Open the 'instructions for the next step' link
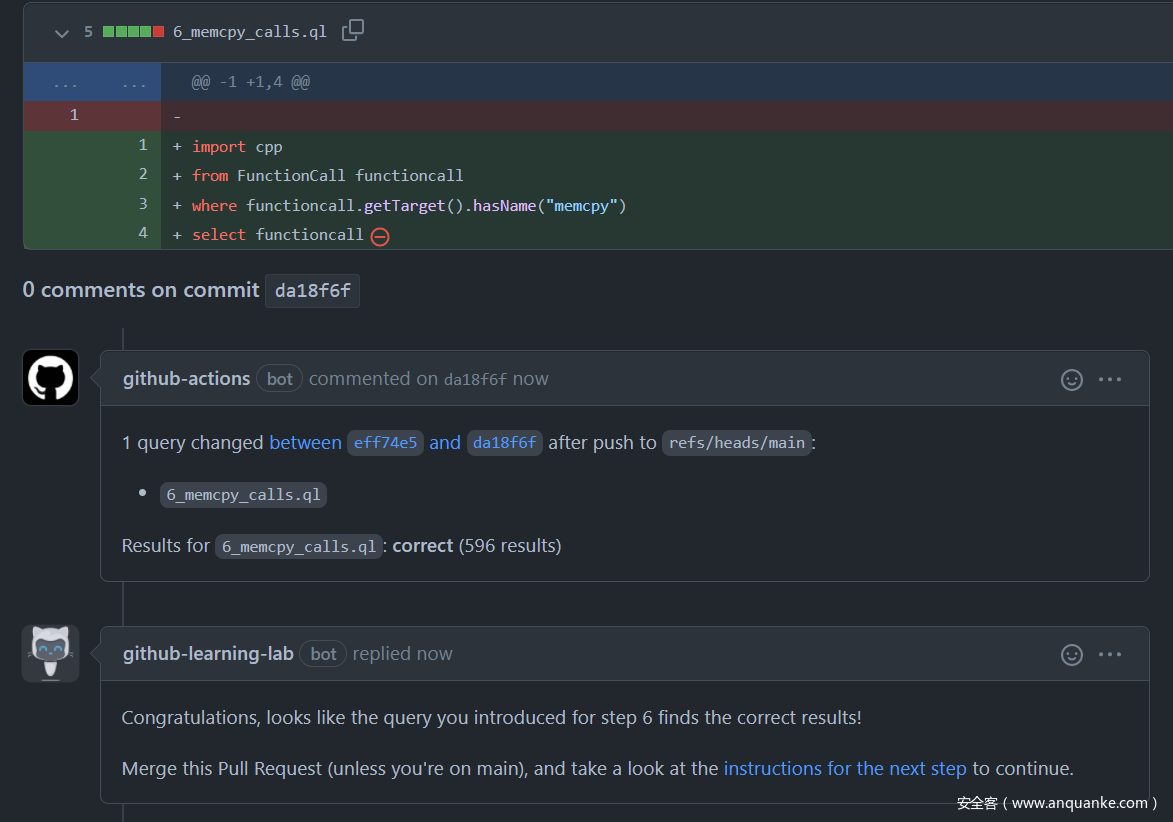Viewport: 1173px width, 822px height. (845, 769)
